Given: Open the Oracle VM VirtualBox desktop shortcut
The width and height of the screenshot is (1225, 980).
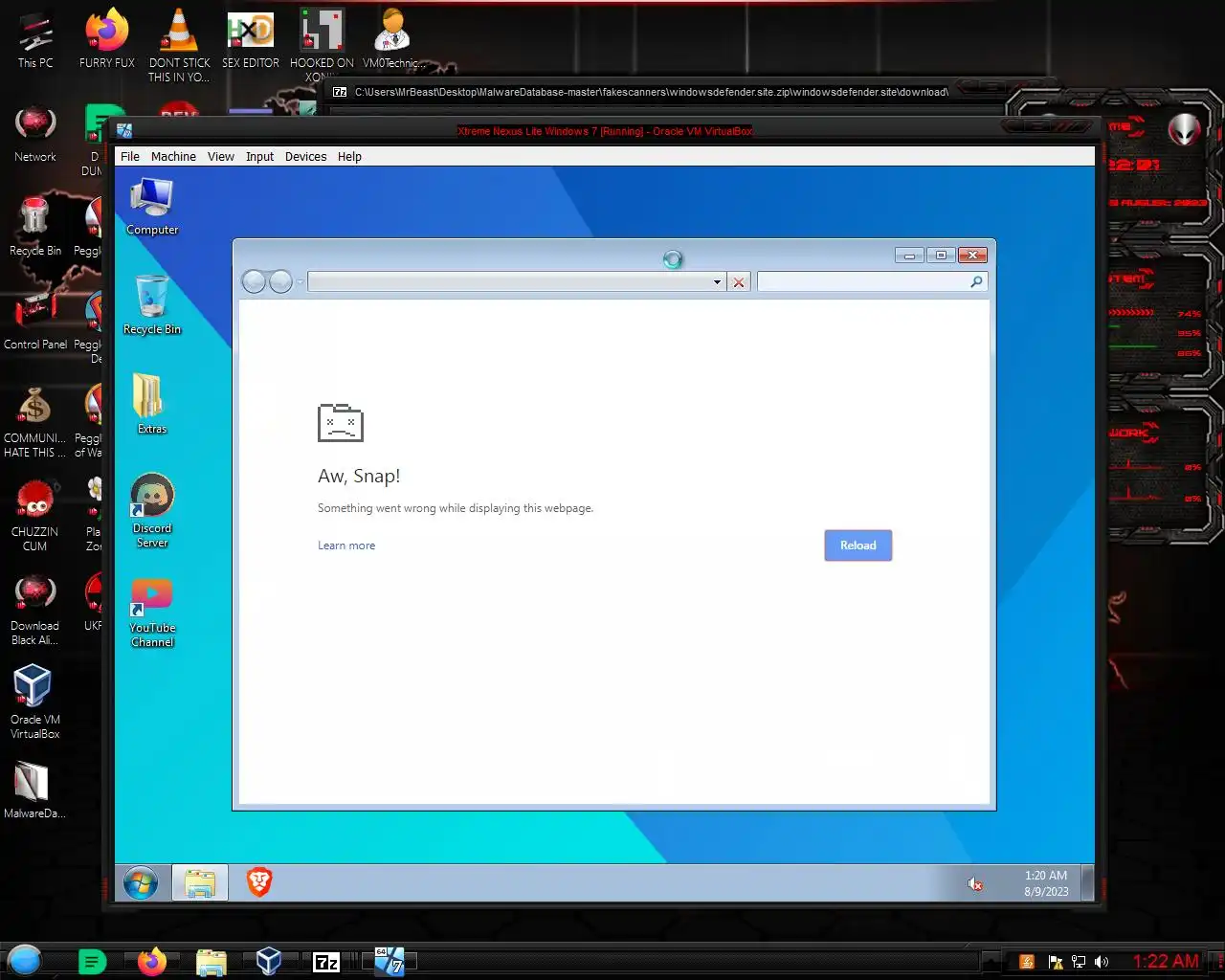Looking at the screenshot, I should click(x=35, y=703).
